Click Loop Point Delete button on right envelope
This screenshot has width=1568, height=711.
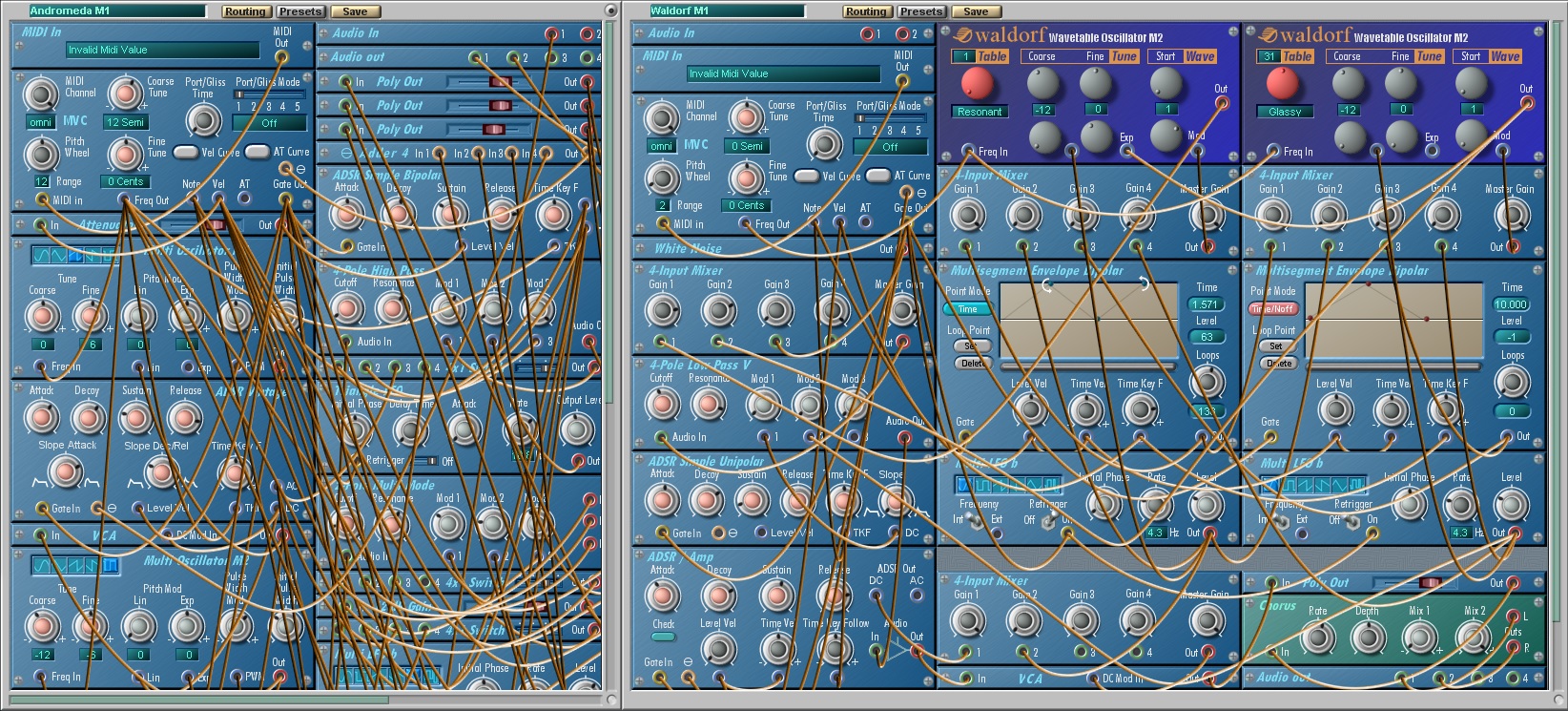pyautogui.click(x=1279, y=363)
